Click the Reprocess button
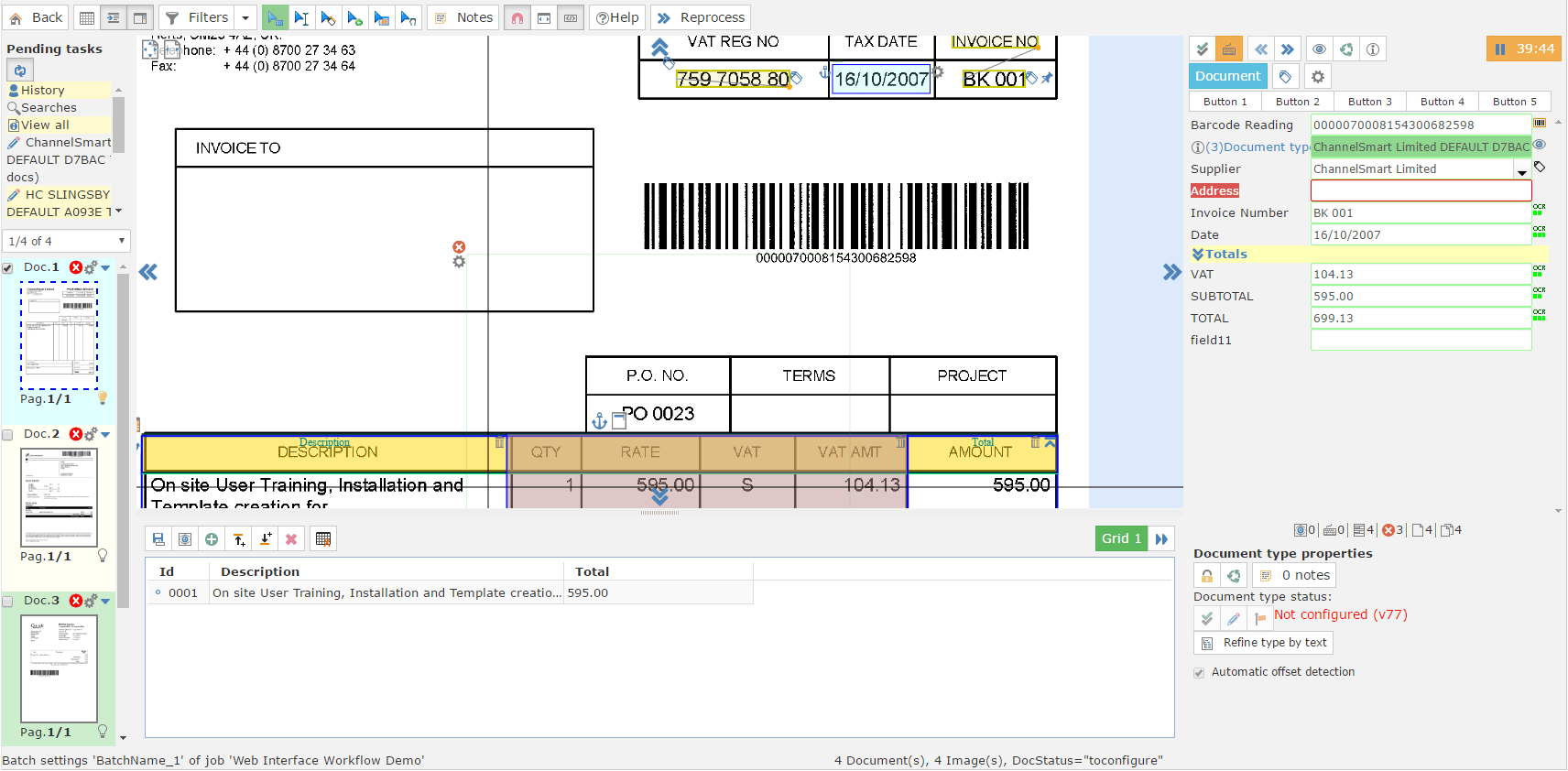 coord(701,17)
